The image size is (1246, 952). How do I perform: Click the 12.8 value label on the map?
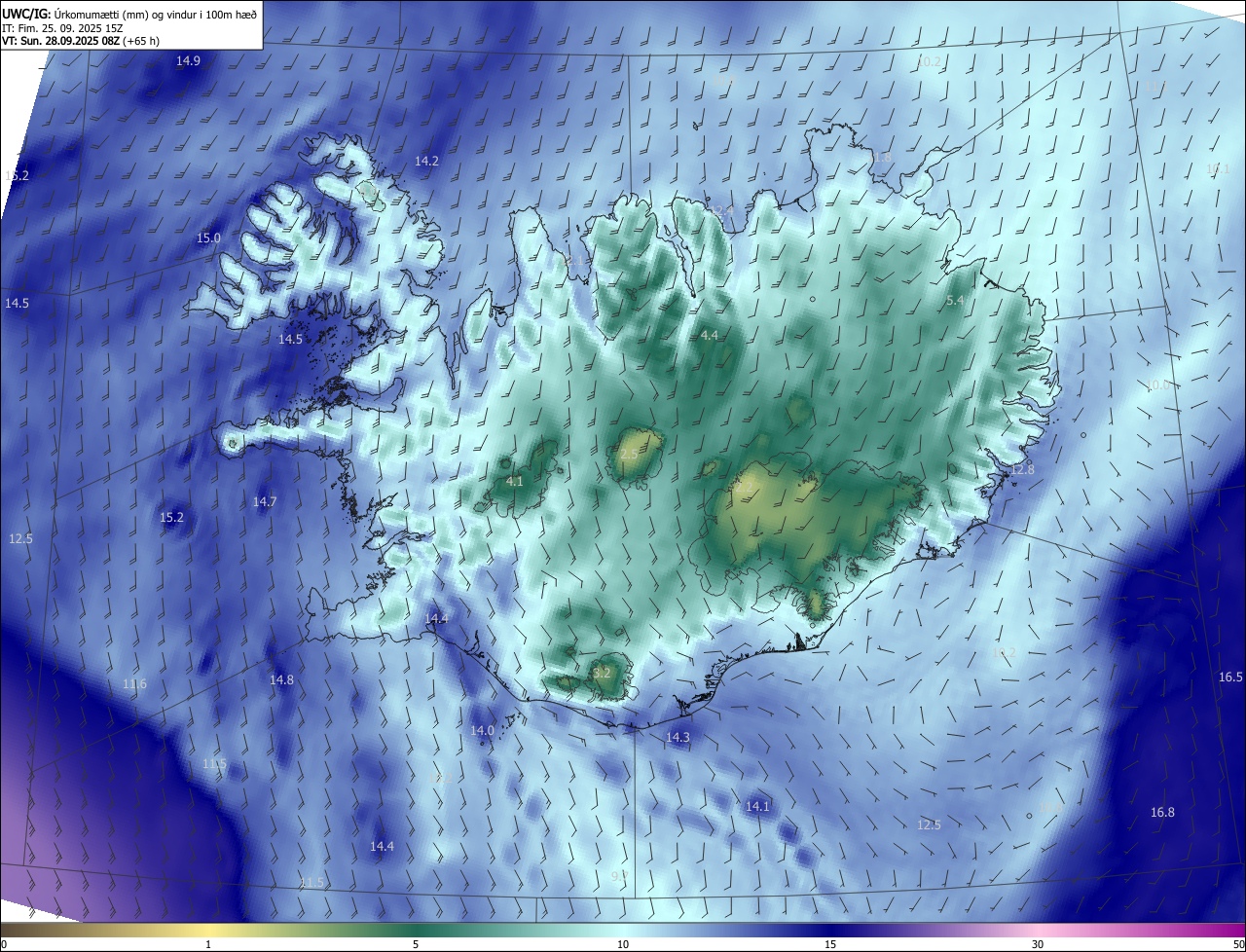[1022, 470]
